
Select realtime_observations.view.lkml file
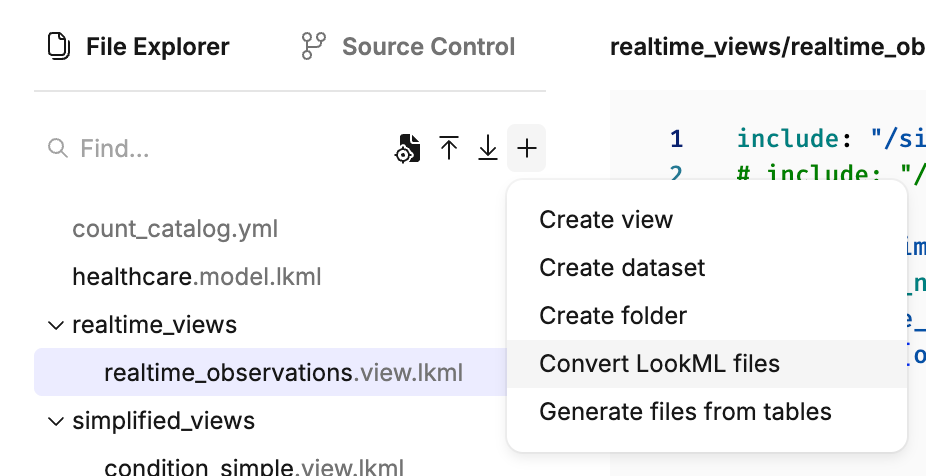tap(283, 373)
